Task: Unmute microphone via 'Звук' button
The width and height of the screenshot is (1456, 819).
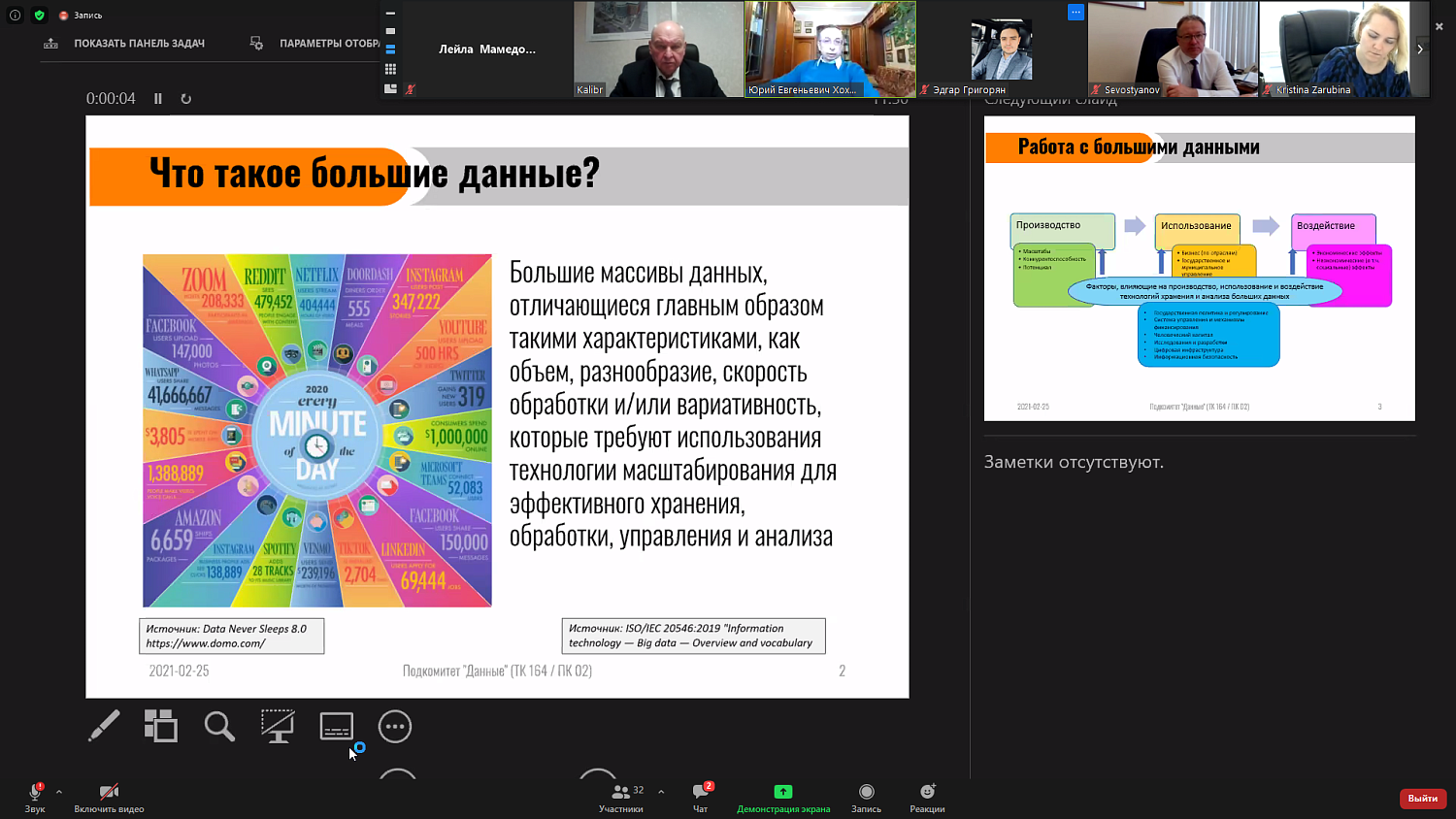Action: (x=35, y=798)
